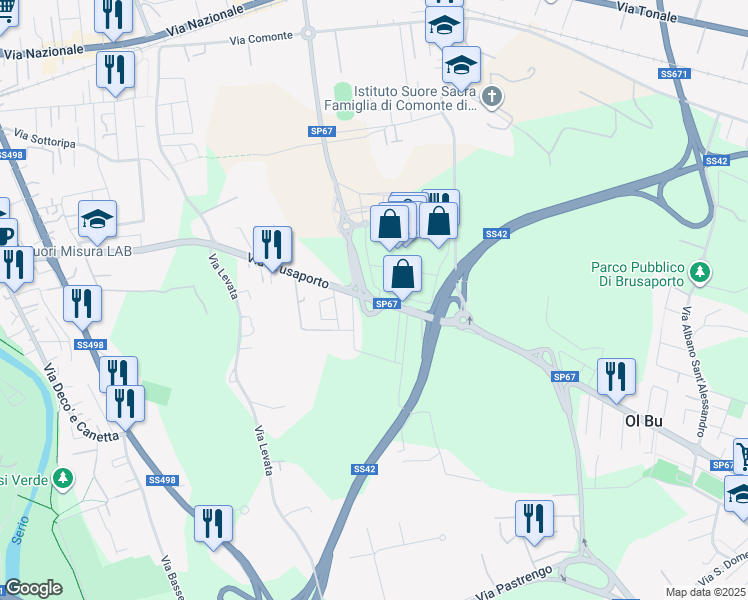
Task: Select the graduation cap marker below Via Tonale
Action: tap(444, 27)
